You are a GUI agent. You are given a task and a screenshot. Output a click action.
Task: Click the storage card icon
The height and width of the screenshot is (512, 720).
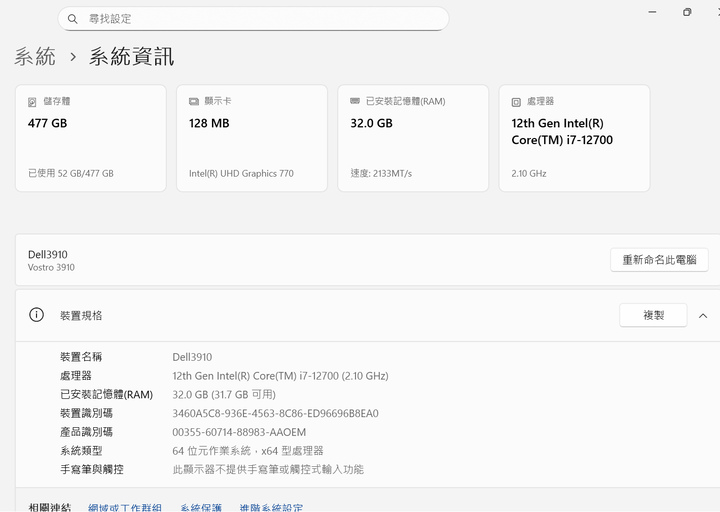(32, 102)
